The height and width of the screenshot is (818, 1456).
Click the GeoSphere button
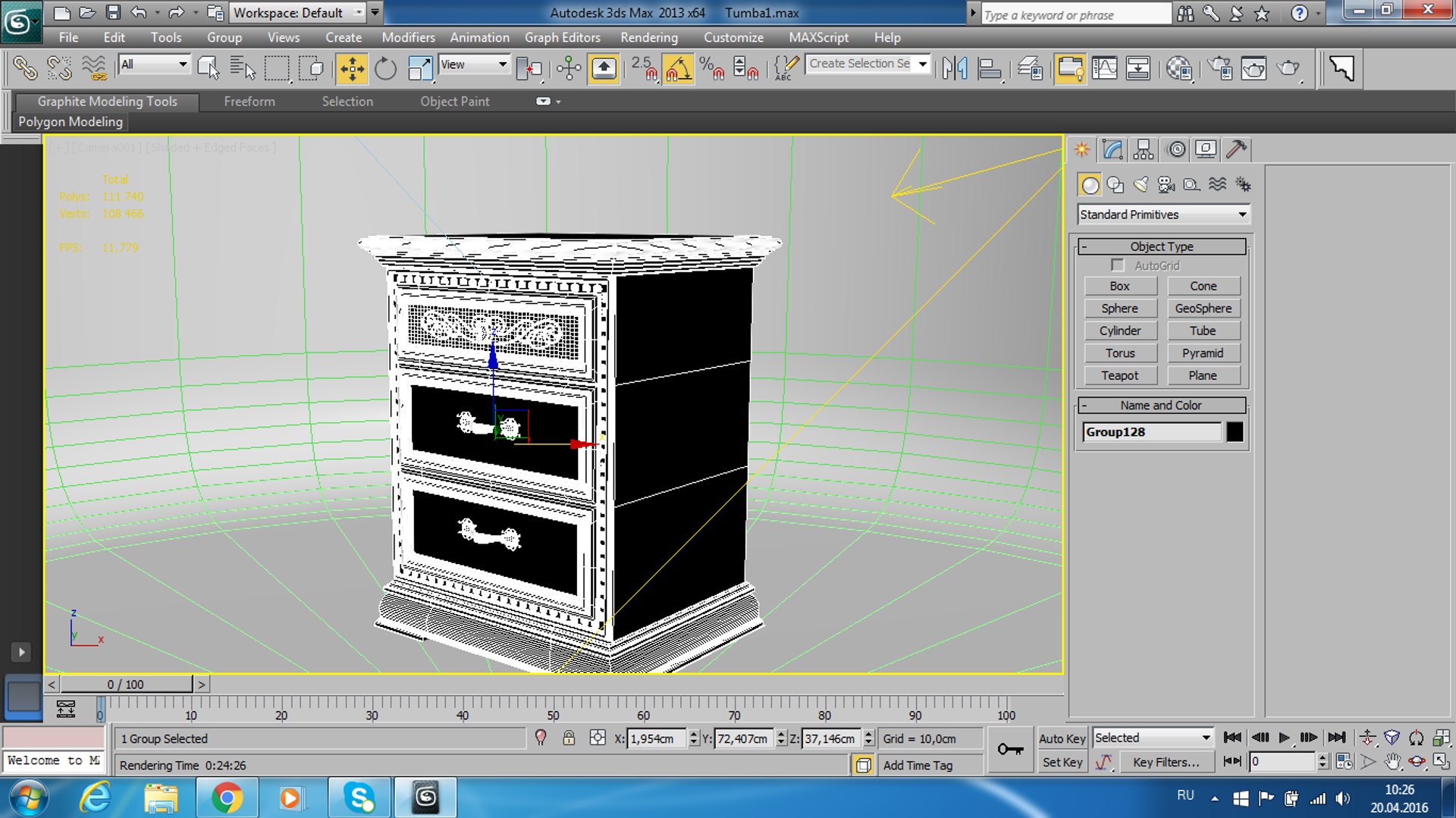pos(1203,309)
